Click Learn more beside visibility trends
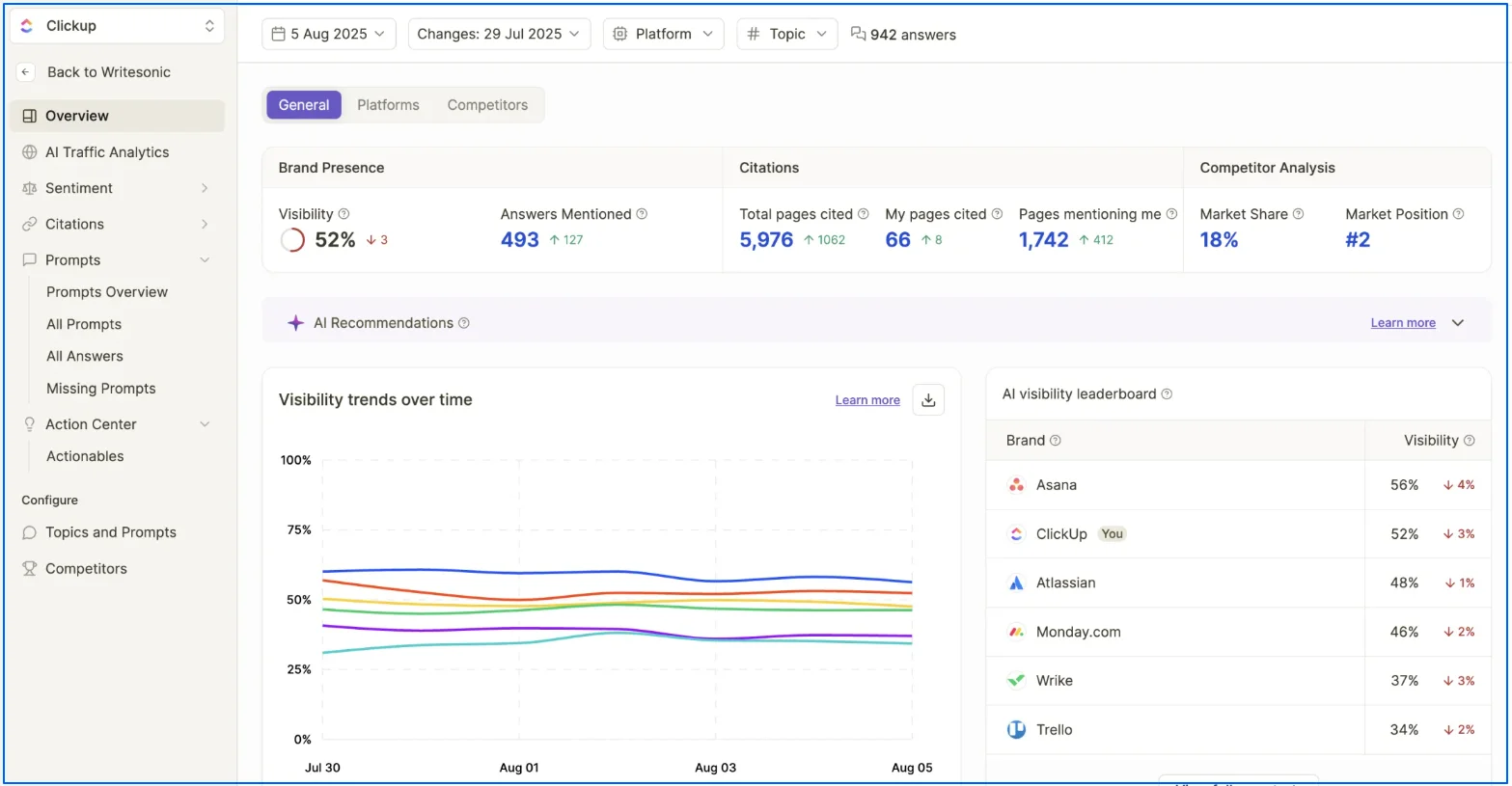The image size is (1512, 786). [x=867, y=400]
